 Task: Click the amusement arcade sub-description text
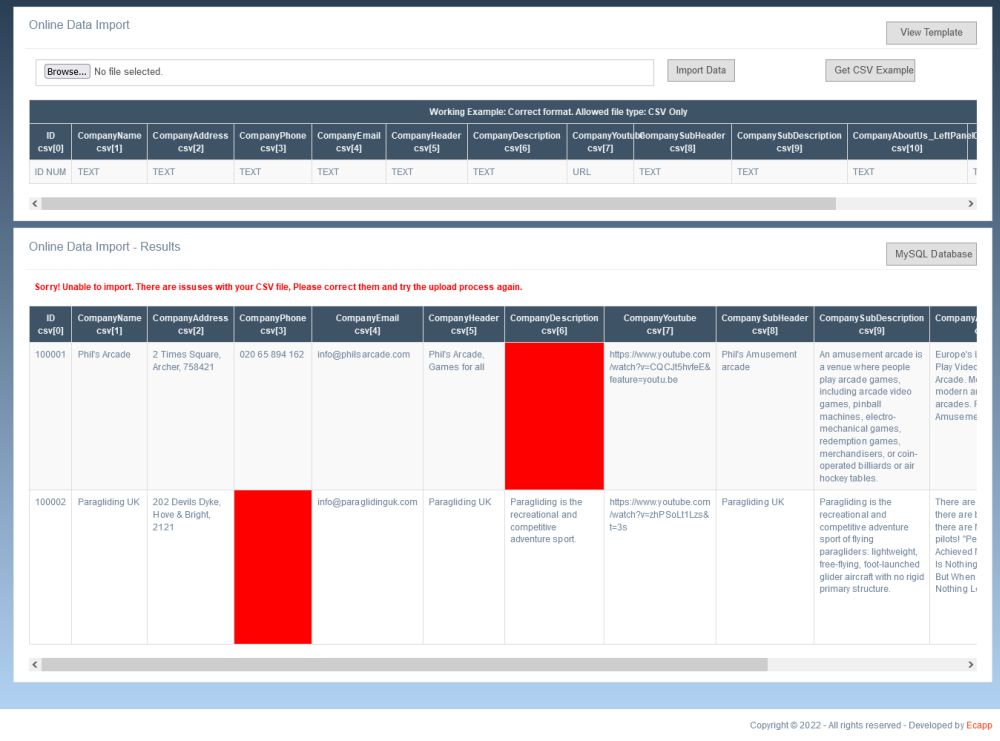871,416
